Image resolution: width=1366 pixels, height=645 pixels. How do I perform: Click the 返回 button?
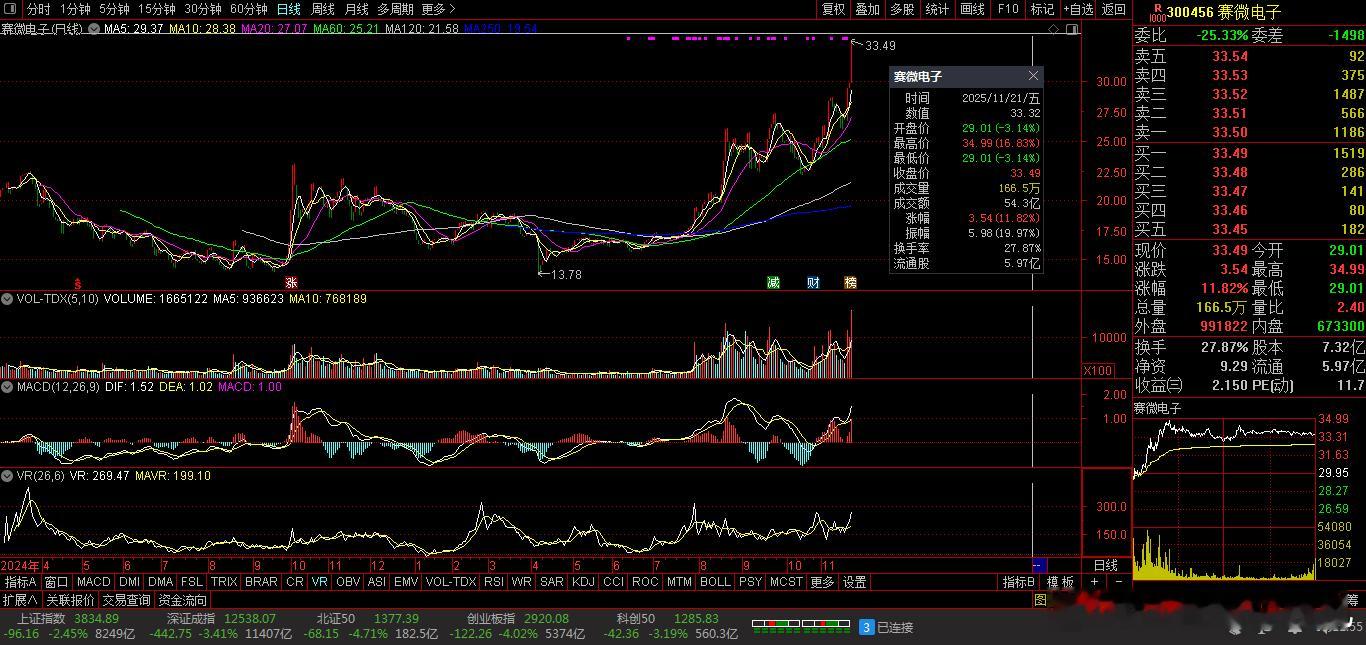click(x=1113, y=9)
